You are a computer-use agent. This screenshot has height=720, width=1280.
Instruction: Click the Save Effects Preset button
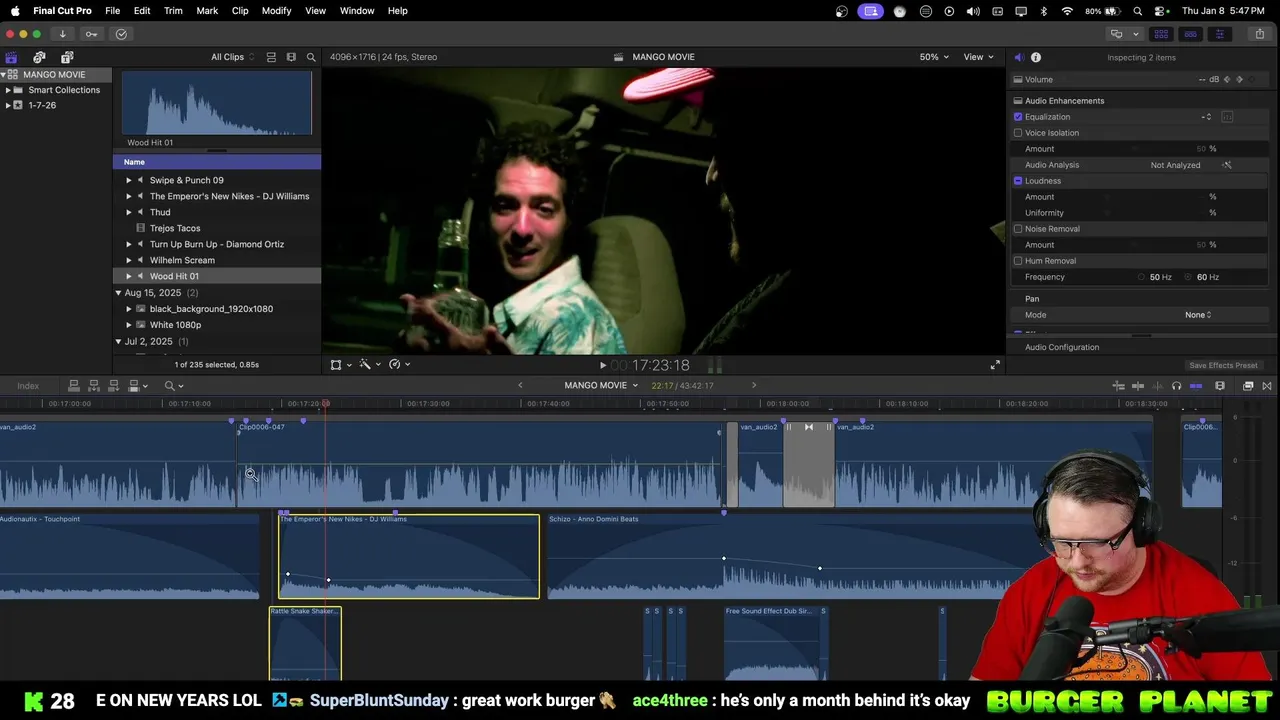(1223, 366)
